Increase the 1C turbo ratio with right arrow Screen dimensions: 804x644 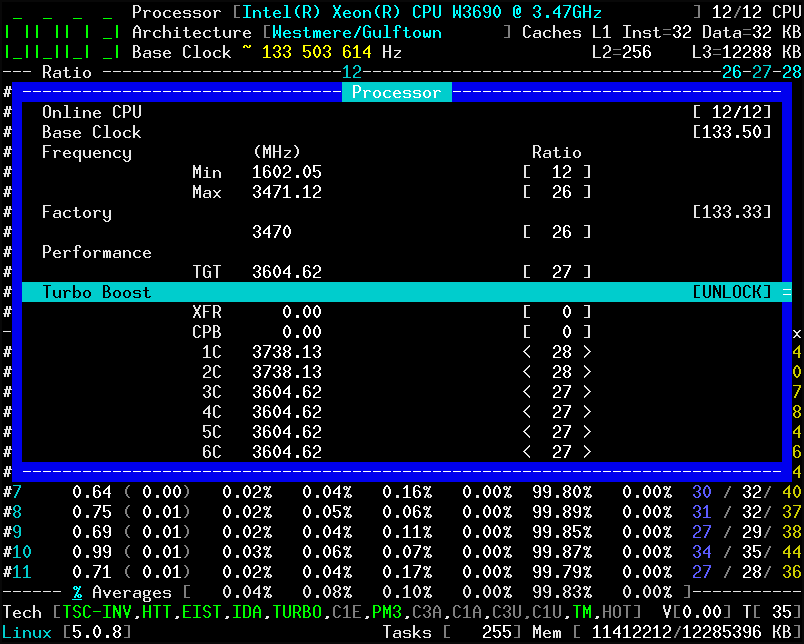[587, 352]
